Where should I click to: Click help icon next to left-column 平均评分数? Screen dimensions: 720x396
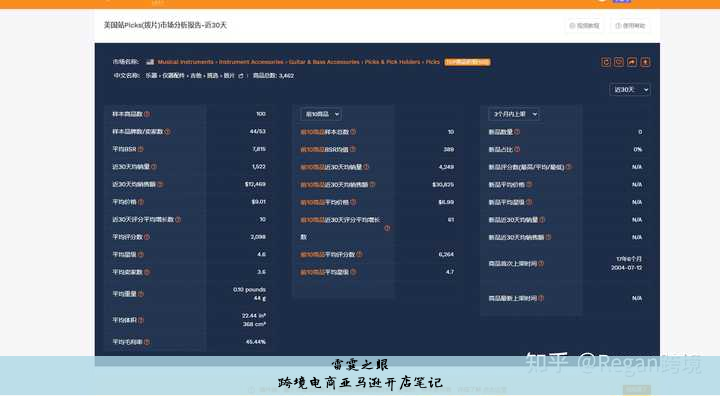click(x=147, y=237)
